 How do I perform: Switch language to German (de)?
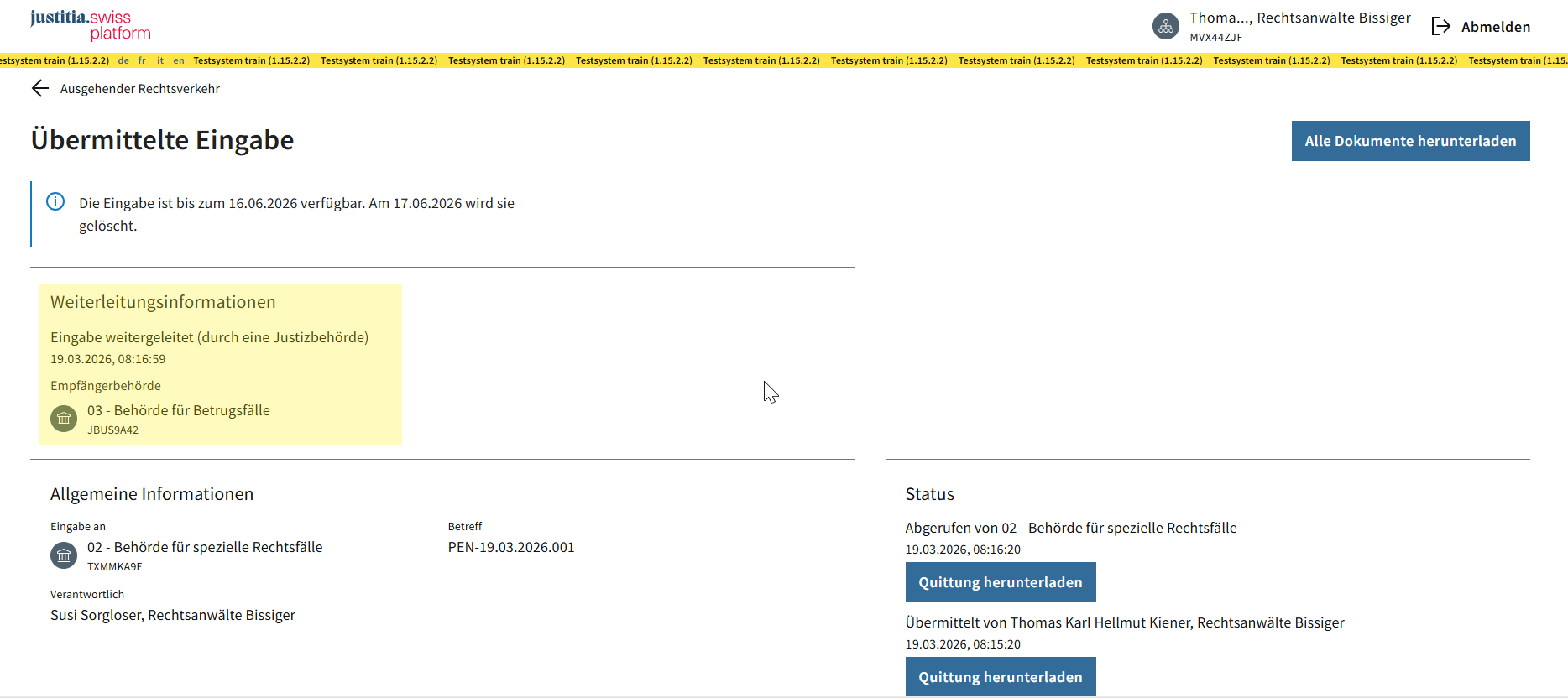coord(123,60)
